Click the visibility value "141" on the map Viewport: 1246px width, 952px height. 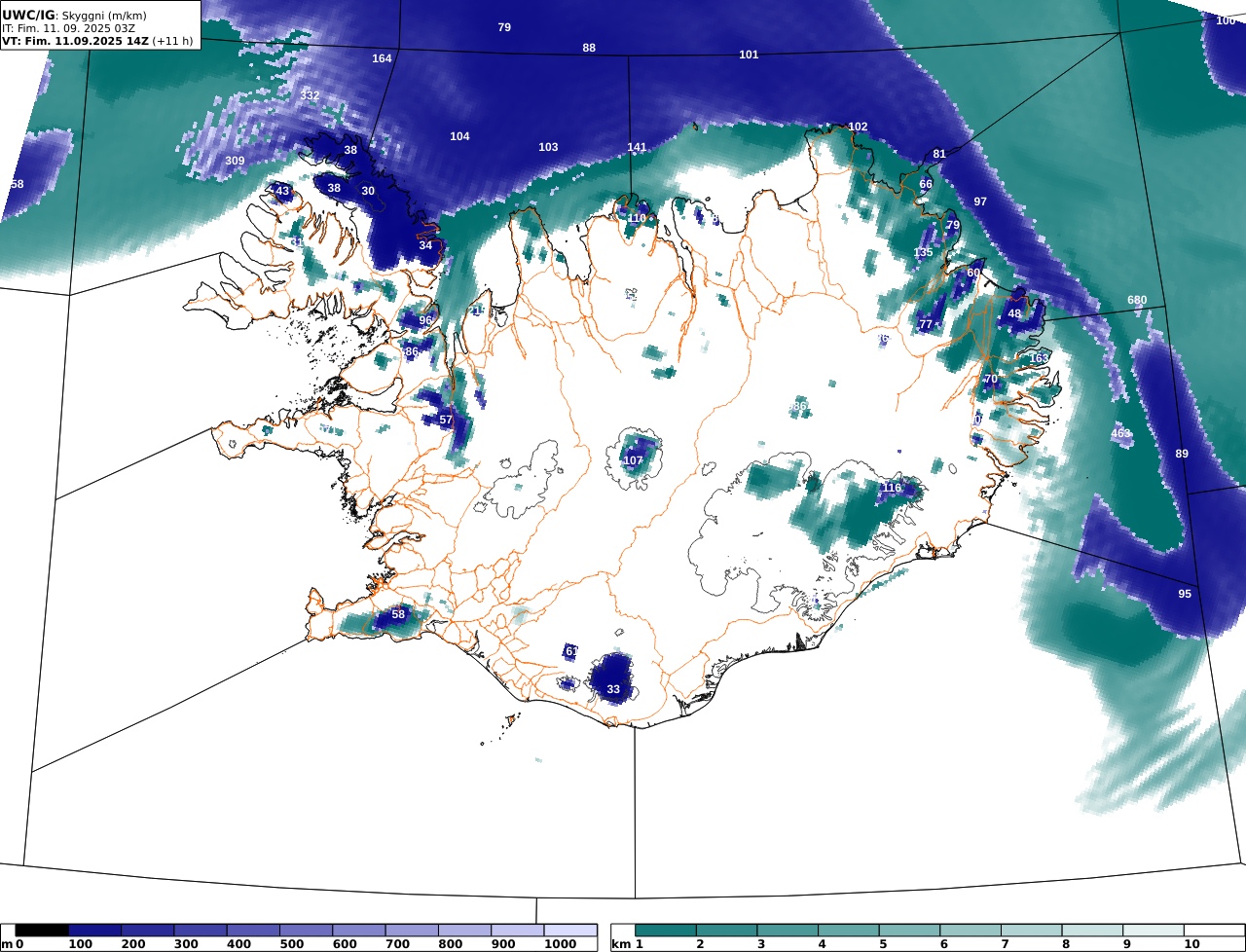click(637, 148)
